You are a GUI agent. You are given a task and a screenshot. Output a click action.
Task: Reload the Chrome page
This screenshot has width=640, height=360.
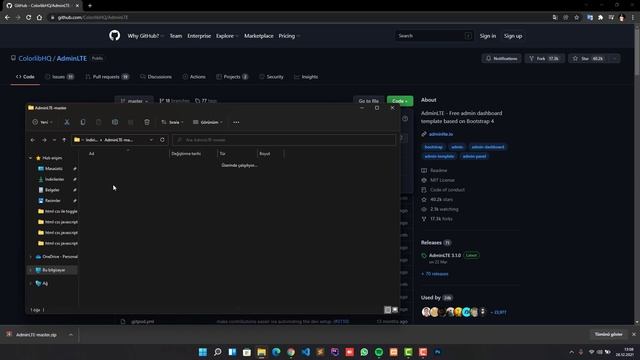coord(29,18)
